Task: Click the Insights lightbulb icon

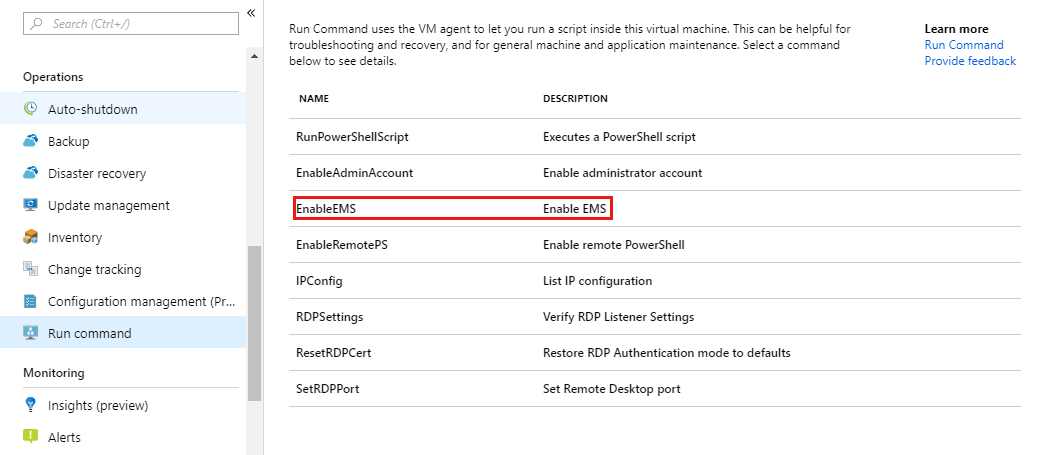Action: (x=30, y=405)
